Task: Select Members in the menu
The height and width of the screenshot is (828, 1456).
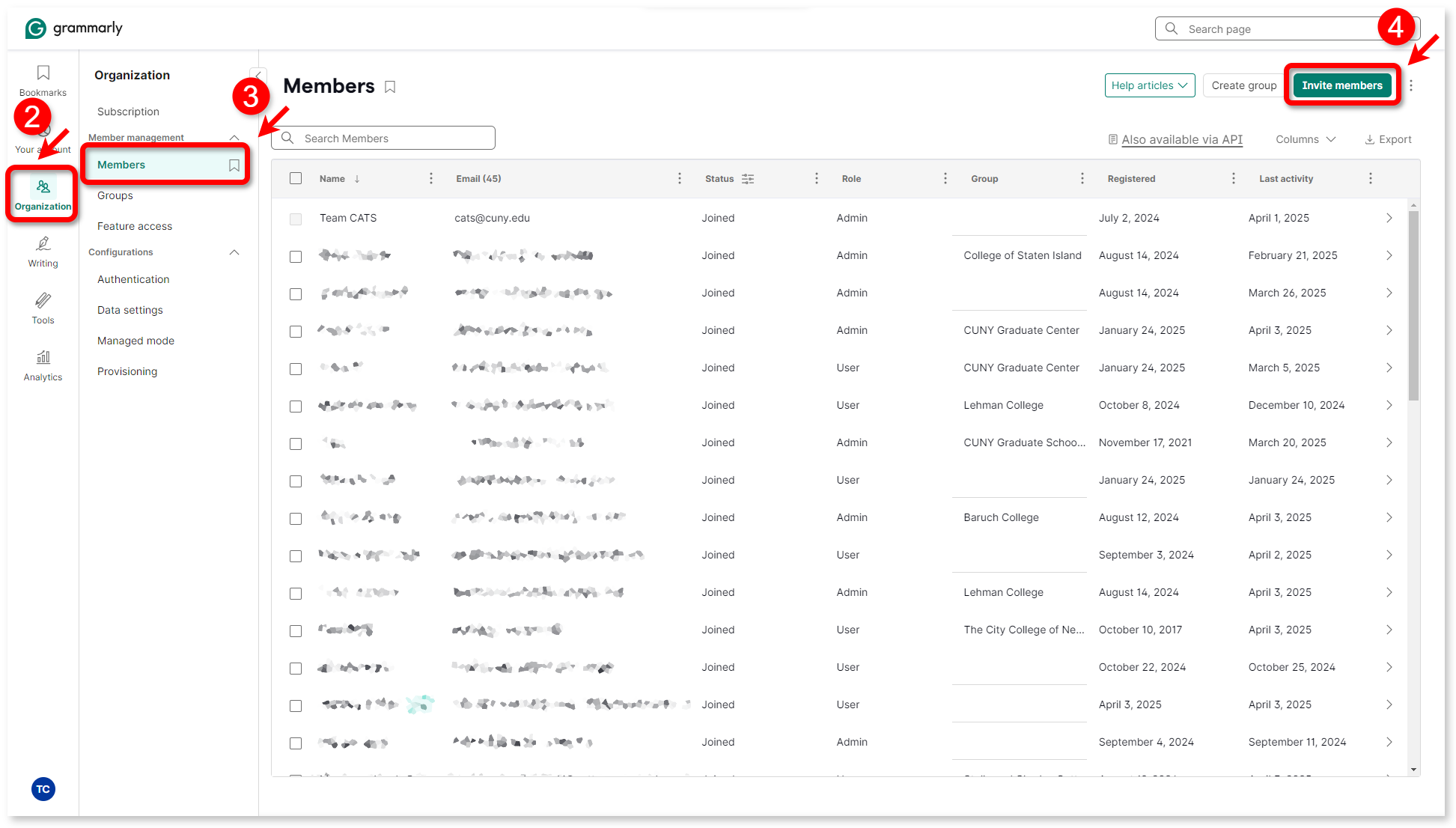Action: click(x=165, y=165)
